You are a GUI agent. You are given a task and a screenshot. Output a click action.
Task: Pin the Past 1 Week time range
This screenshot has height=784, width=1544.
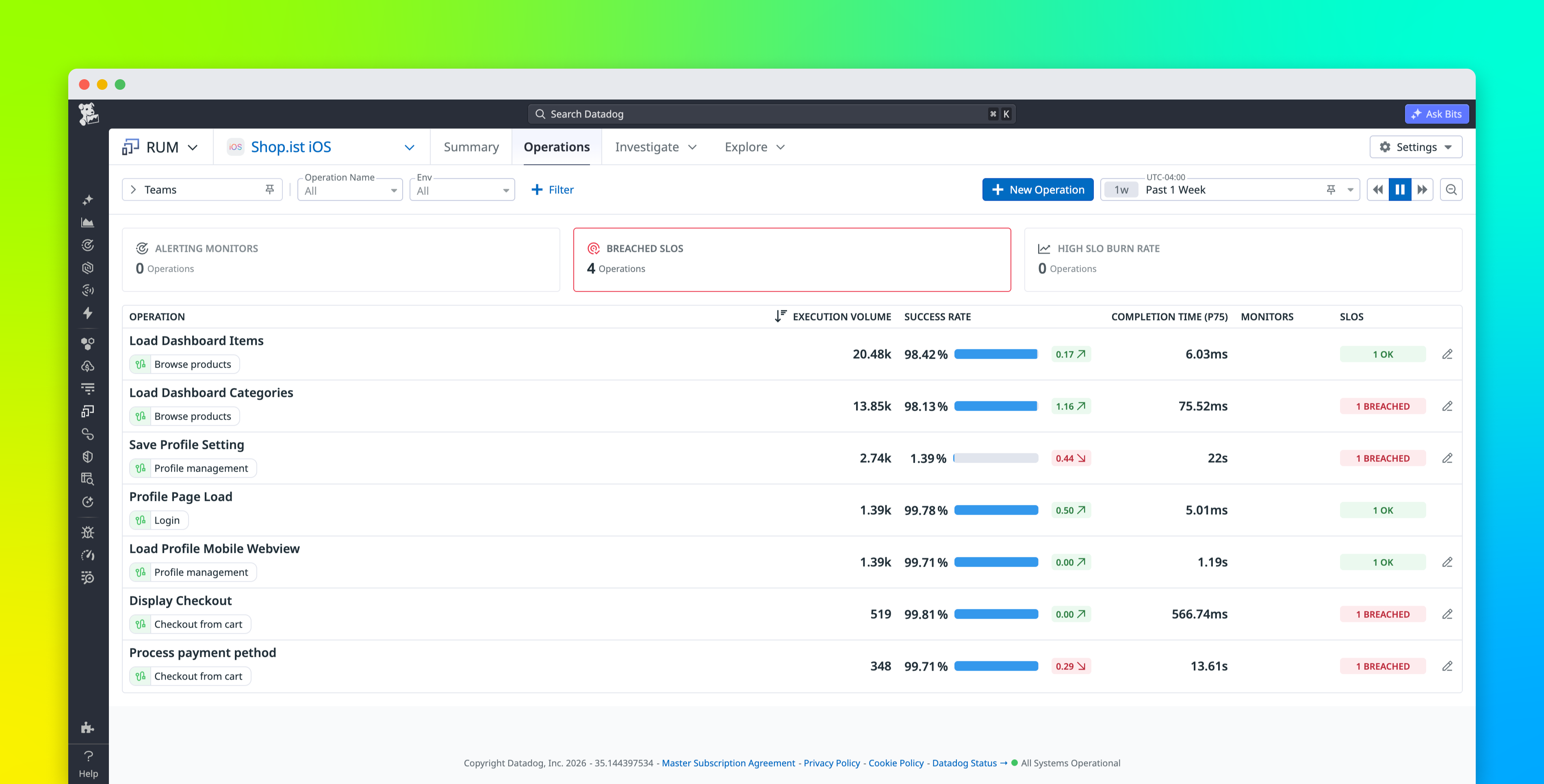pos(1331,189)
